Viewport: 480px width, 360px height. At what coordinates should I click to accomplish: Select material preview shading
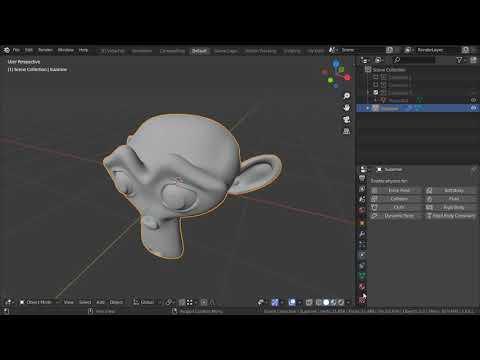(x=333, y=302)
